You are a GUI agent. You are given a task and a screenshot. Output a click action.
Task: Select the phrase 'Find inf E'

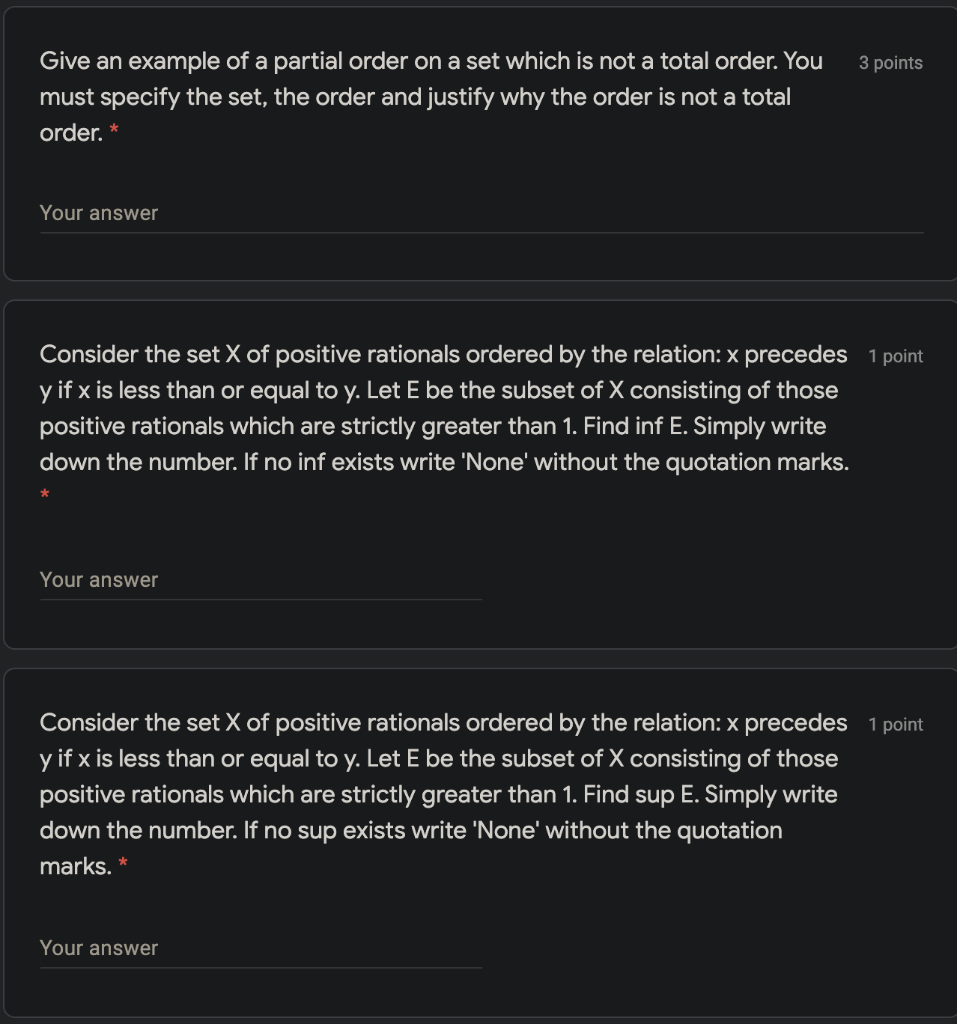tap(632, 426)
